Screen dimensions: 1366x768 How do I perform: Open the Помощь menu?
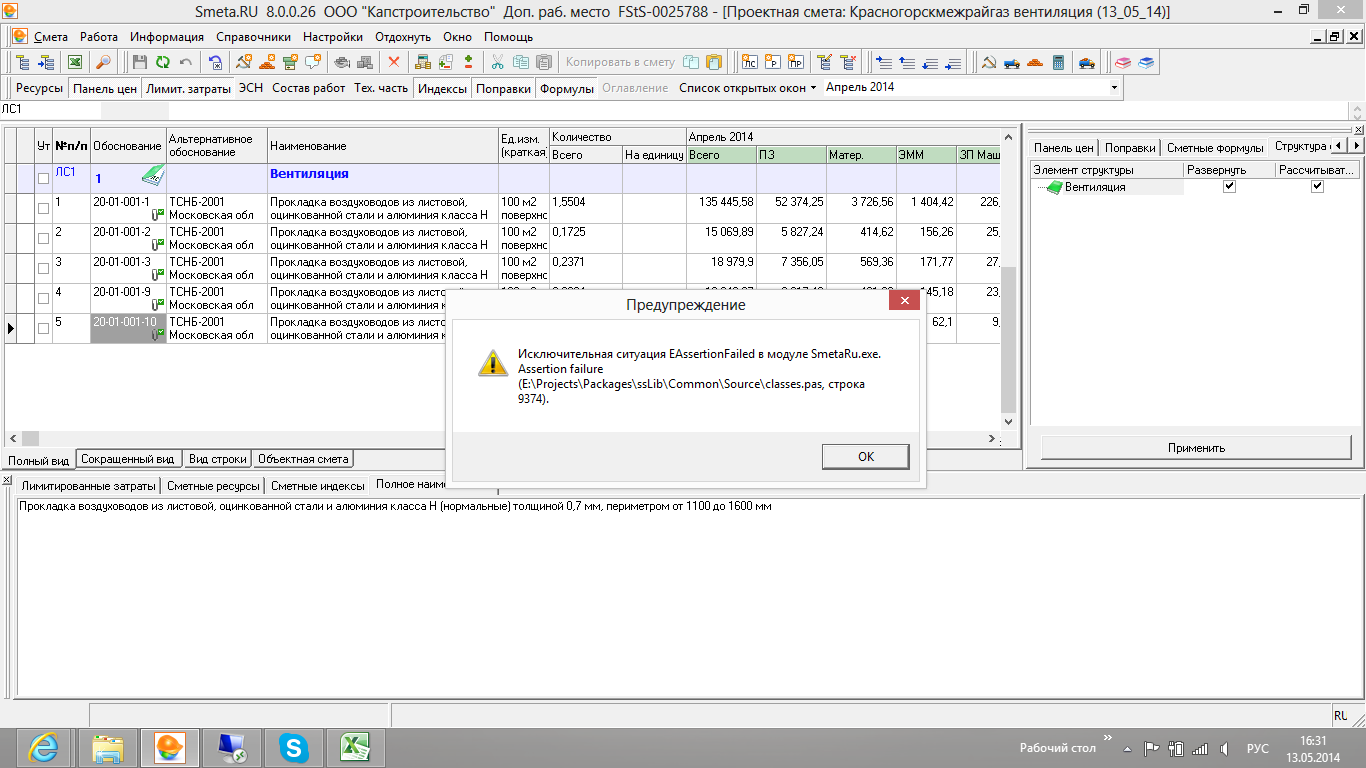(x=508, y=36)
